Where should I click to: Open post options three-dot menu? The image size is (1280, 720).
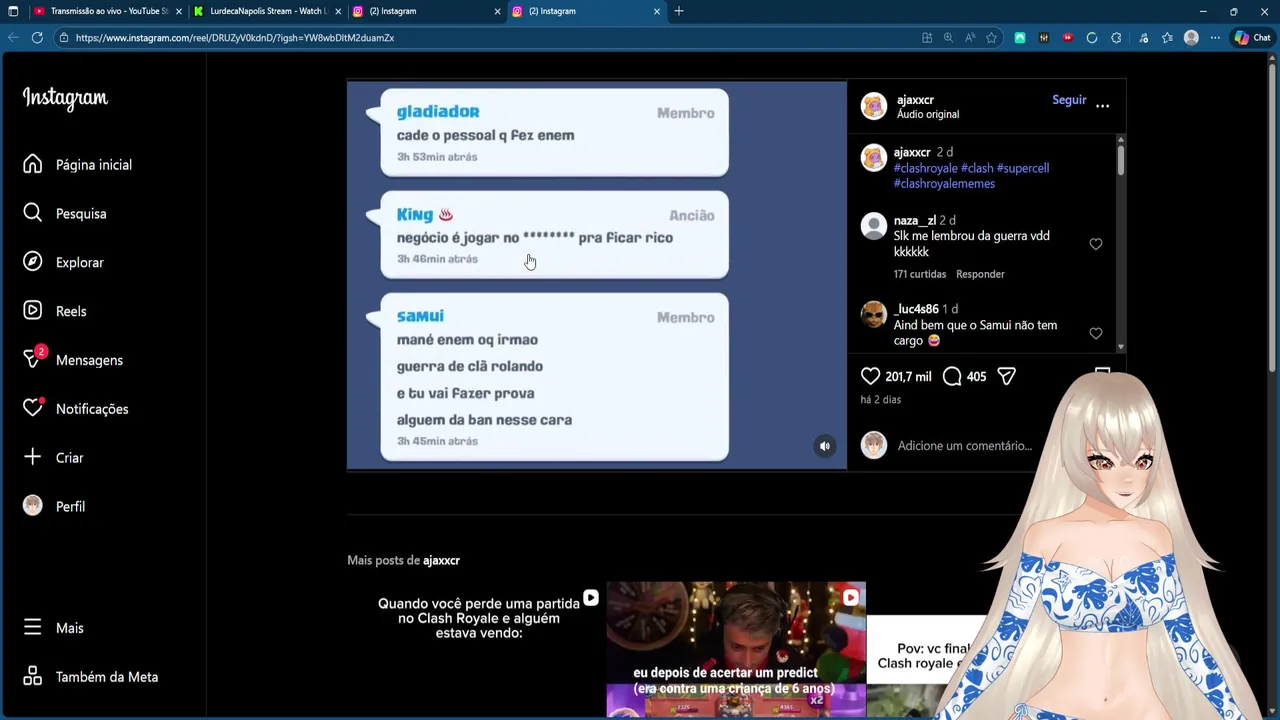click(1103, 105)
